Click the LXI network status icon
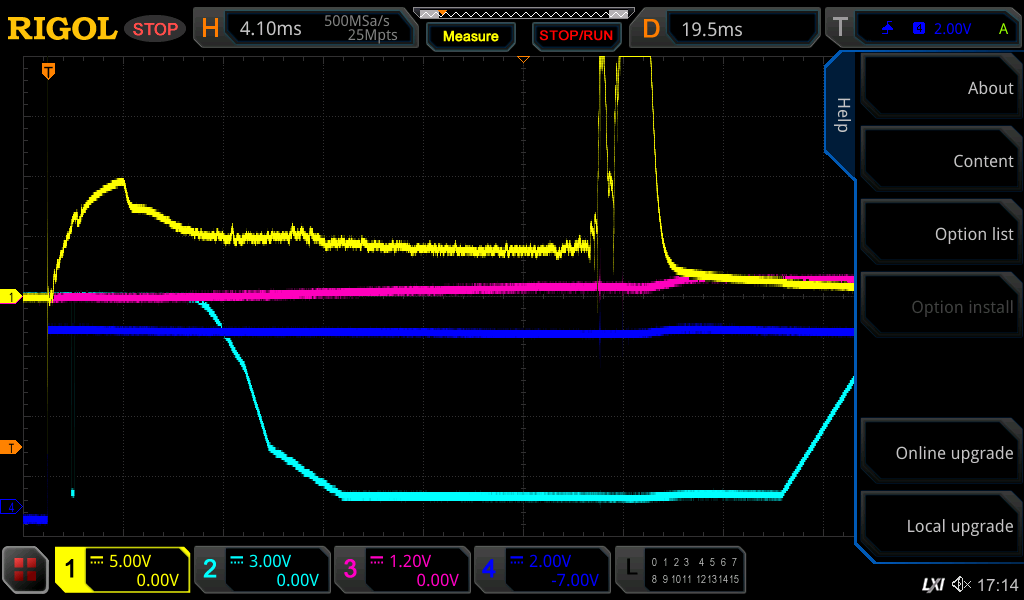The image size is (1024, 600). (932, 583)
